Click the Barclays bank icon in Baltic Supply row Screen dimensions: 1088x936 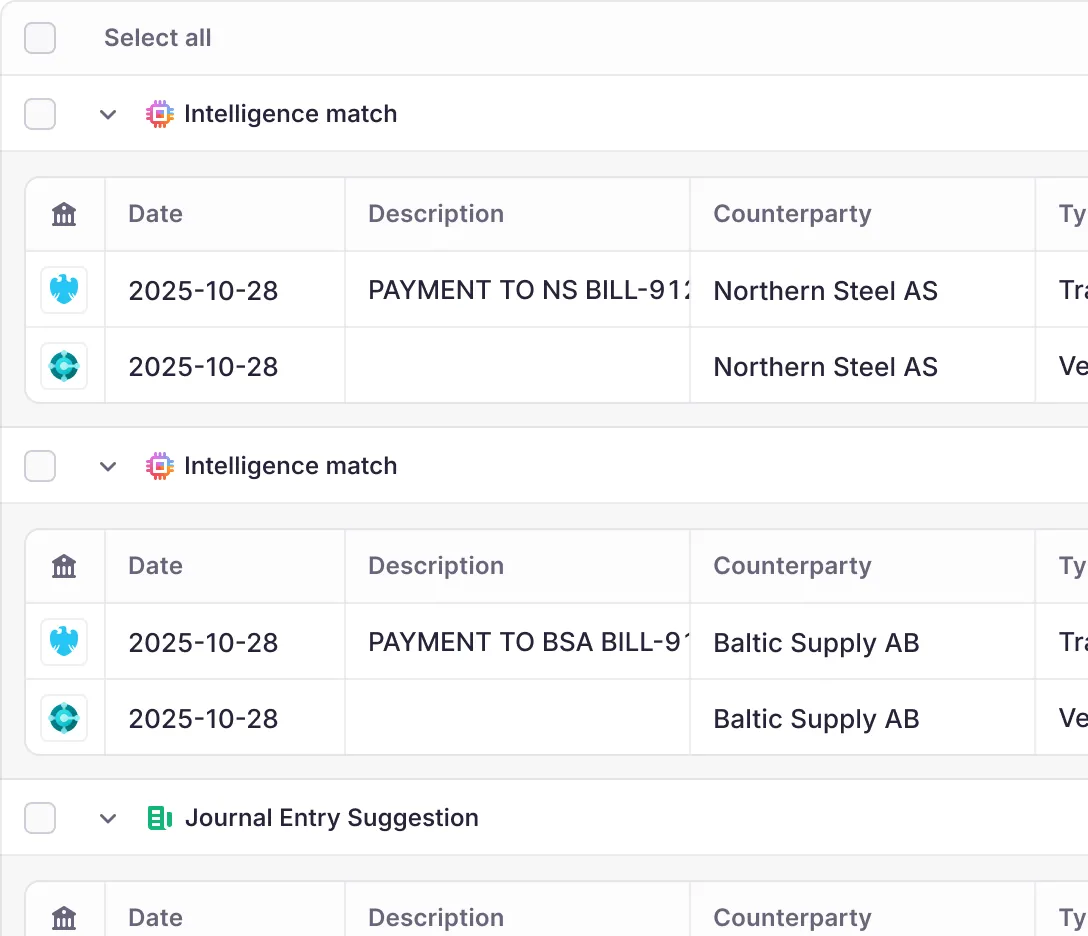coord(64,642)
